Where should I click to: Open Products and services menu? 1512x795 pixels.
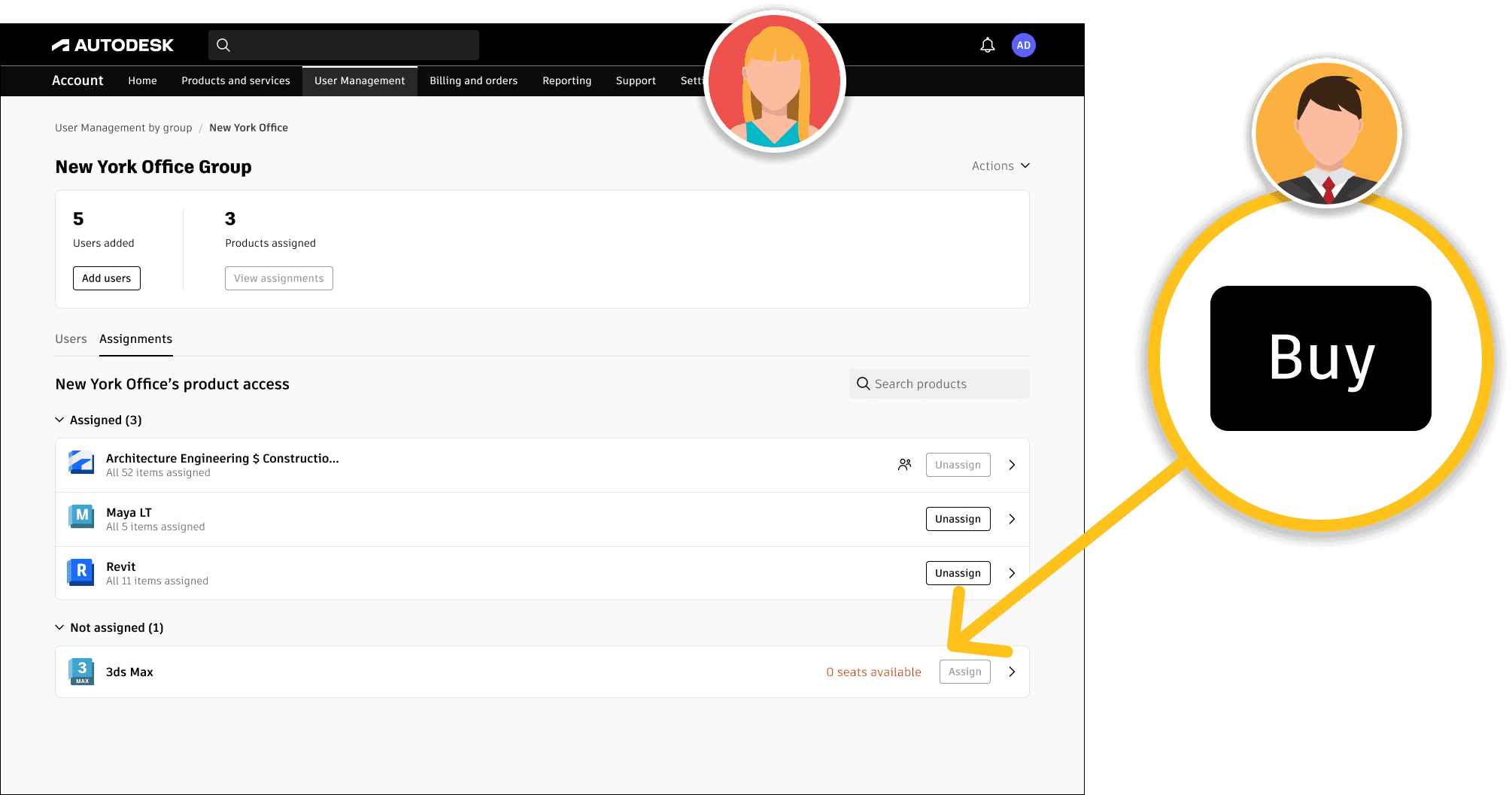tap(235, 80)
